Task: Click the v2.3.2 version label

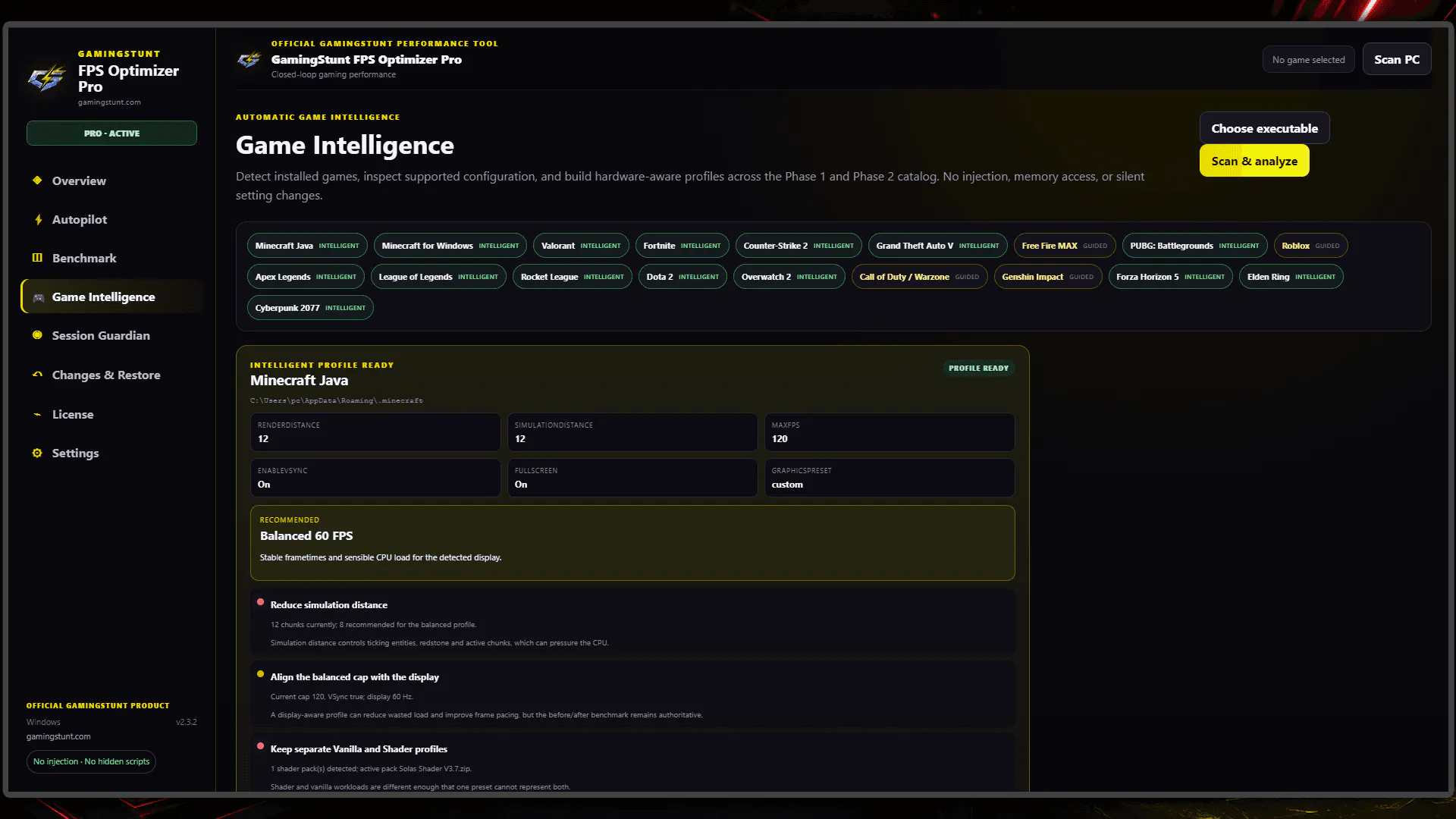Action: tap(186, 722)
